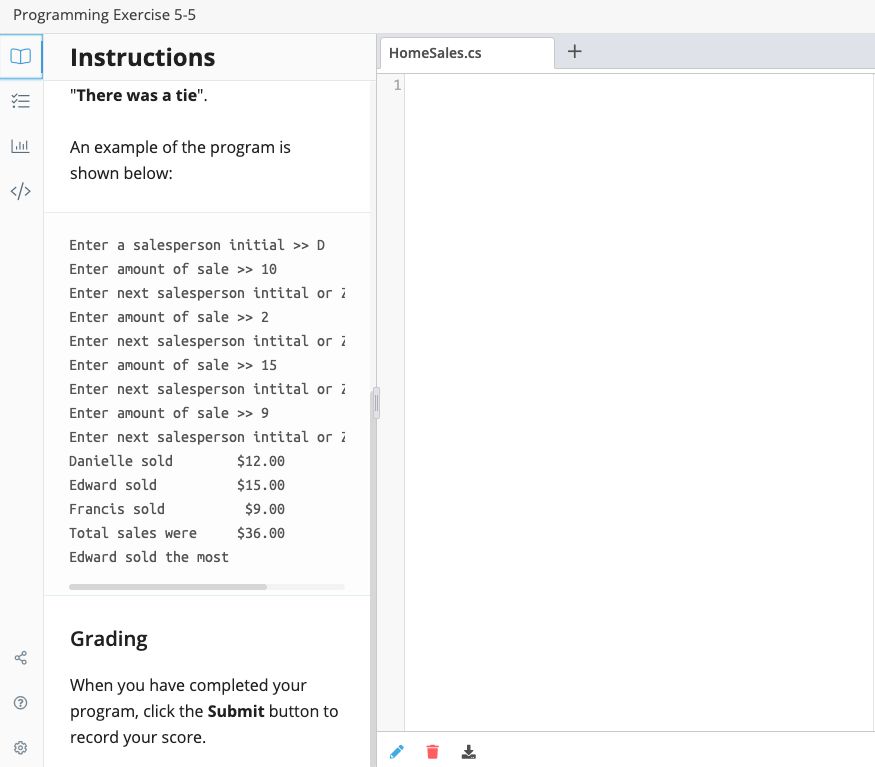Click the bold 'Submit' word in grading text
875x767 pixels.
coord(236,711)
